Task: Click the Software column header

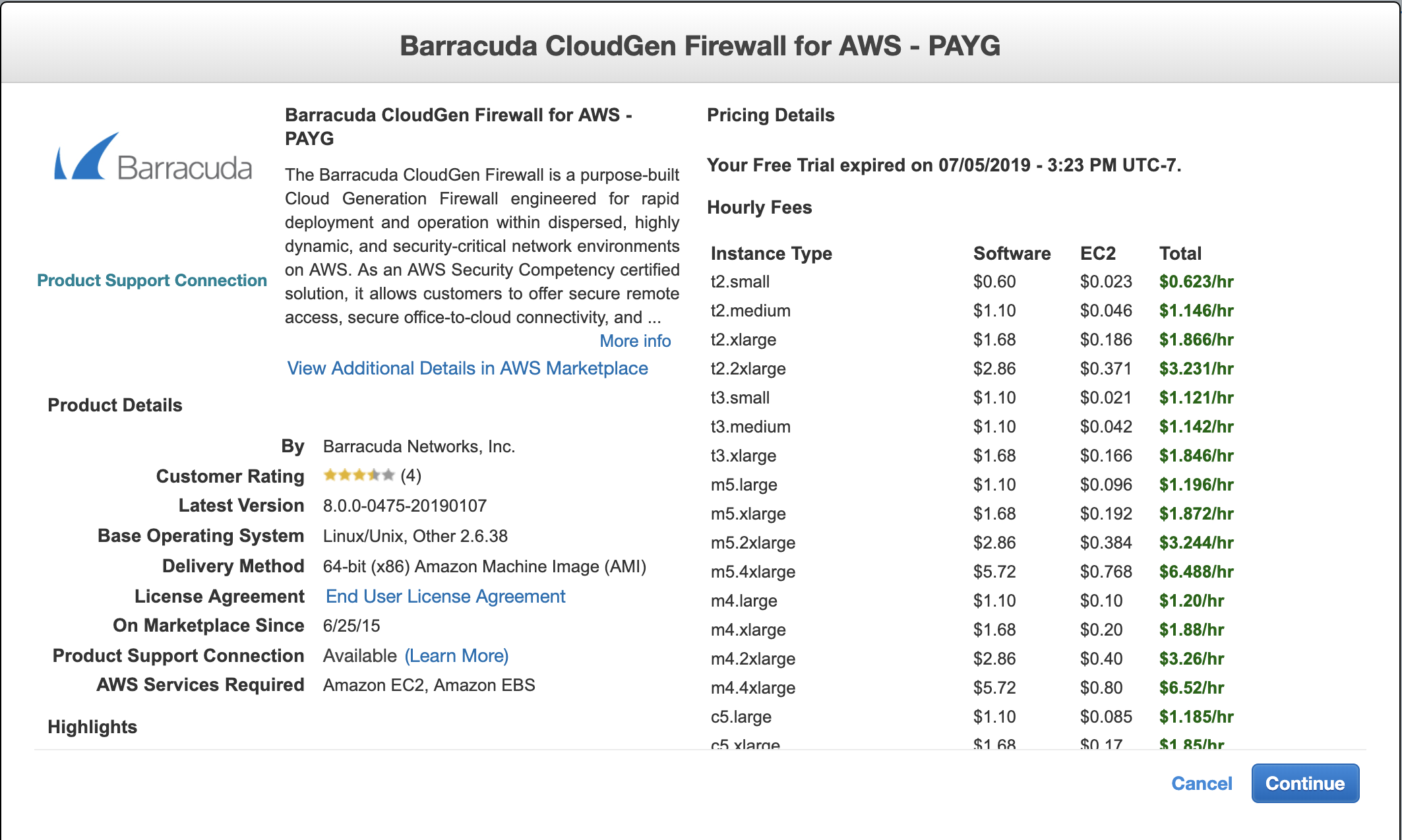Action: click(1012, 253)
